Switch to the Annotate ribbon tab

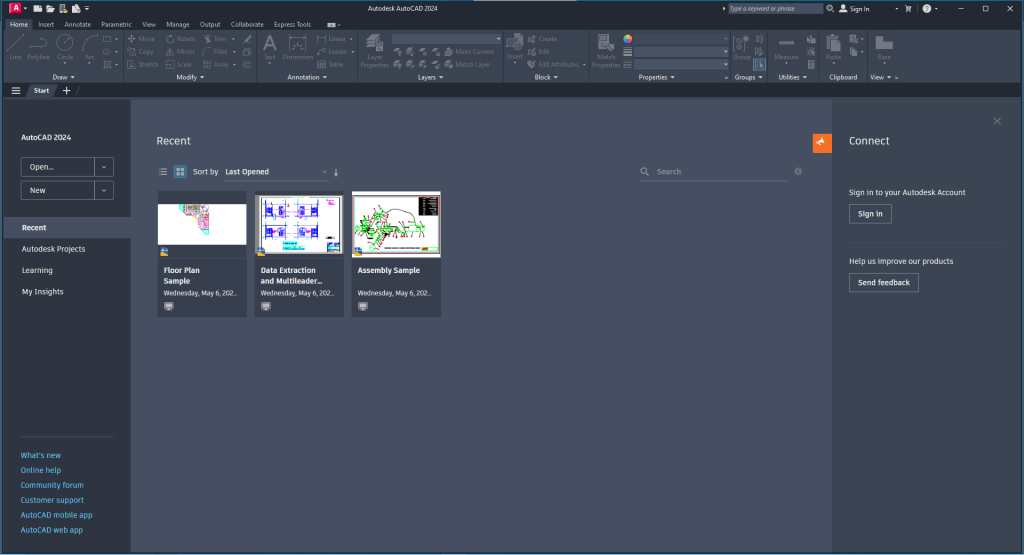click(x=77, y=24)
